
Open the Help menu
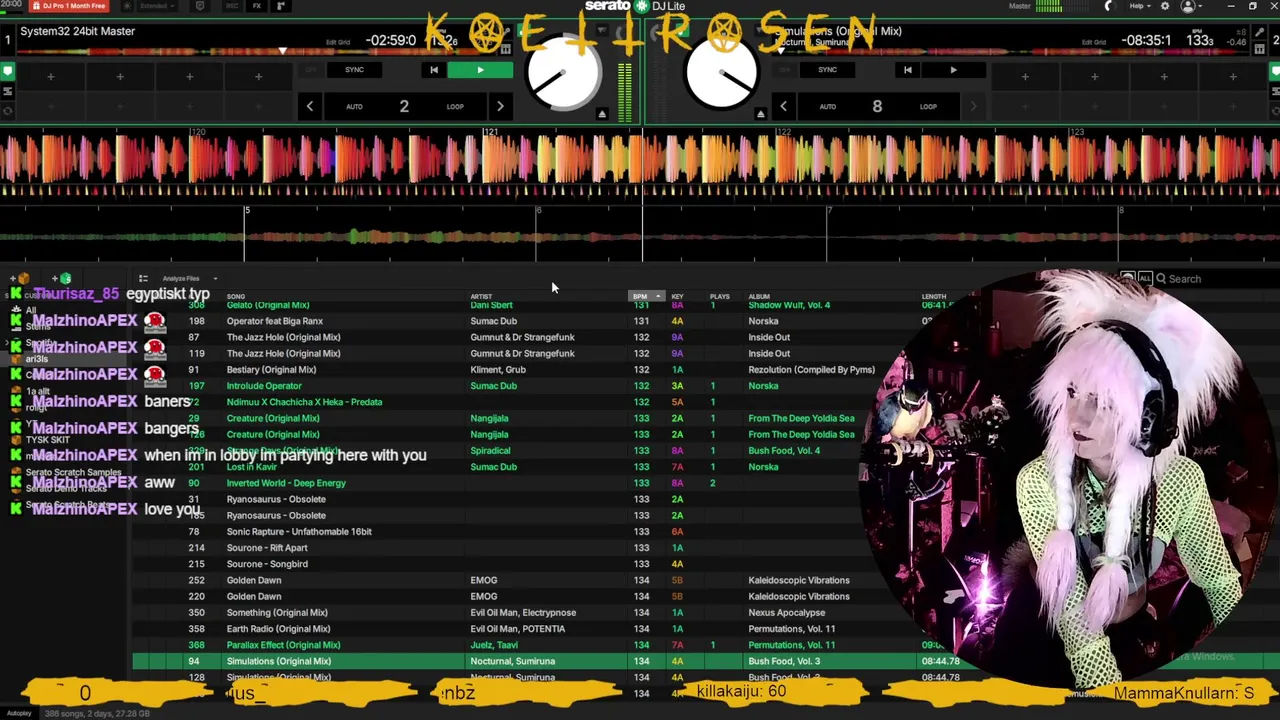(x=1139, y=6)
